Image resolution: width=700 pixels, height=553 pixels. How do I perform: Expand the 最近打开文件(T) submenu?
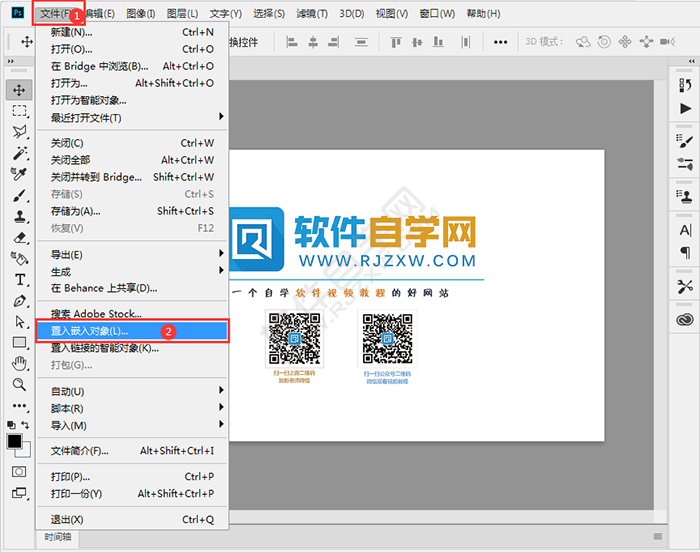130,117
